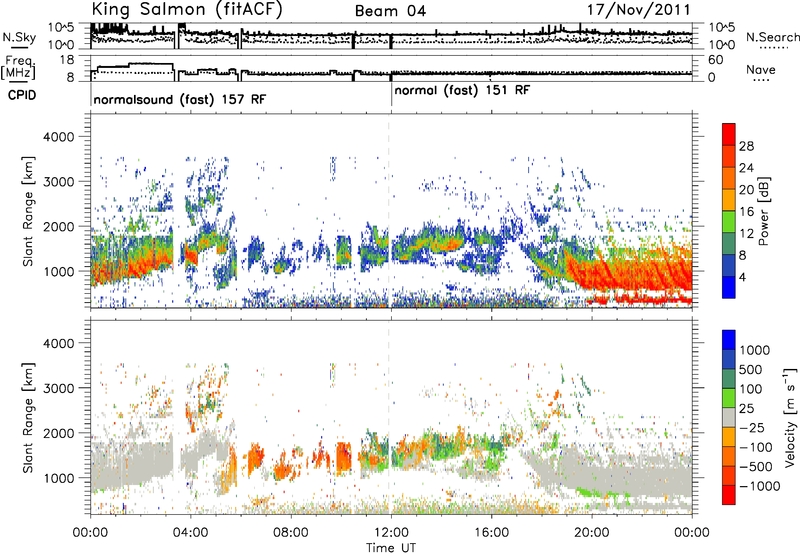Click the frequency axis value 18

pyautogui.click(x=67, y=60)
